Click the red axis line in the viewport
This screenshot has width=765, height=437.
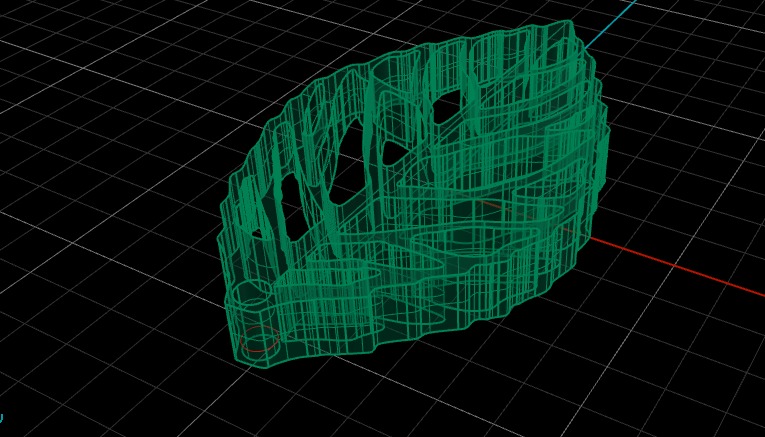(x=678, y=267)
